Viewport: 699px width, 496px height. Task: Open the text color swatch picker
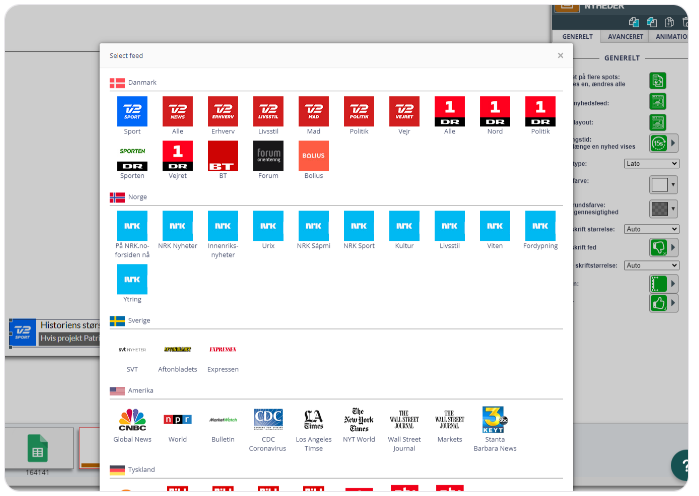tap(663, 184)
